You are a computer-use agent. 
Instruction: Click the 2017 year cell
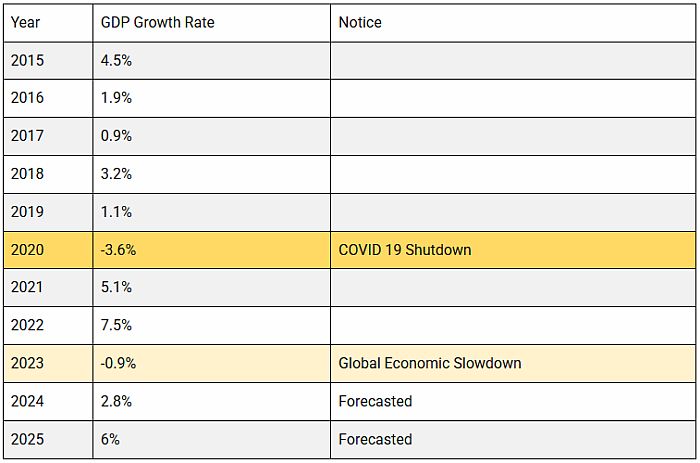48,136
